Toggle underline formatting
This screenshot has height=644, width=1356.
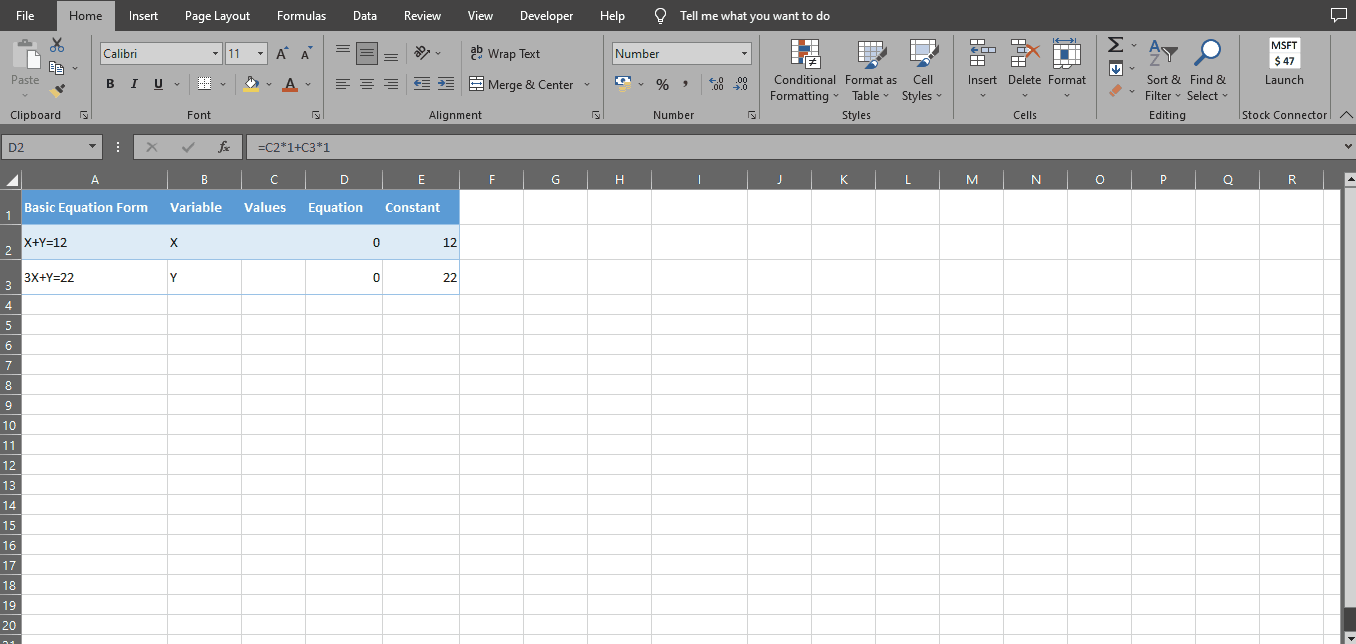point(156,84)
